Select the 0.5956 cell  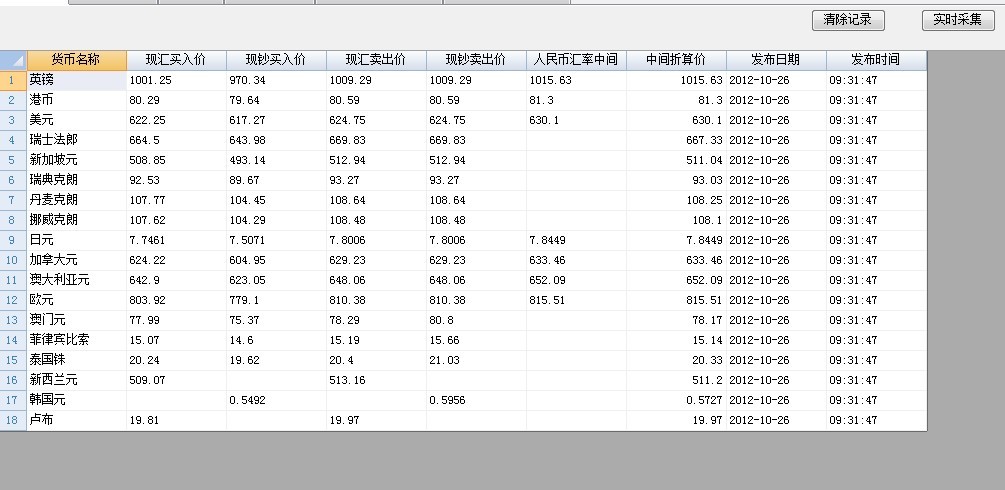tap(476, 400)
